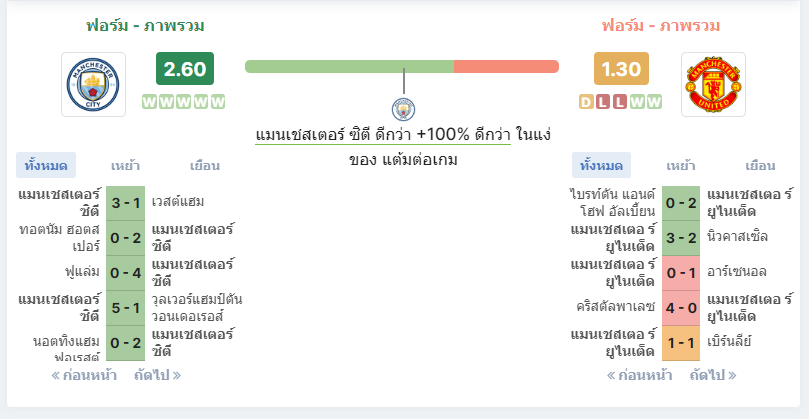This screenshot has width=809, height=419.
Task: Switch to right เยือน tab
Action: pos(760,166)
